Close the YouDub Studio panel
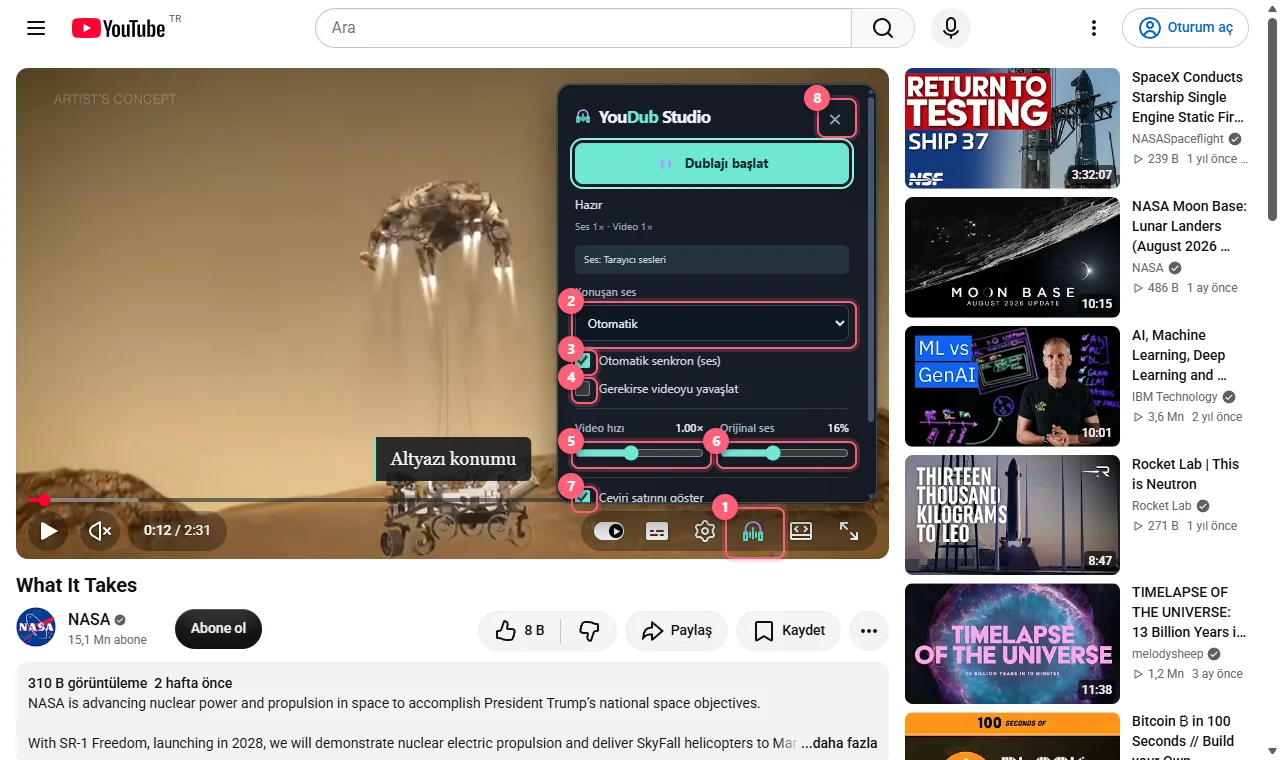 click(836, 119)
